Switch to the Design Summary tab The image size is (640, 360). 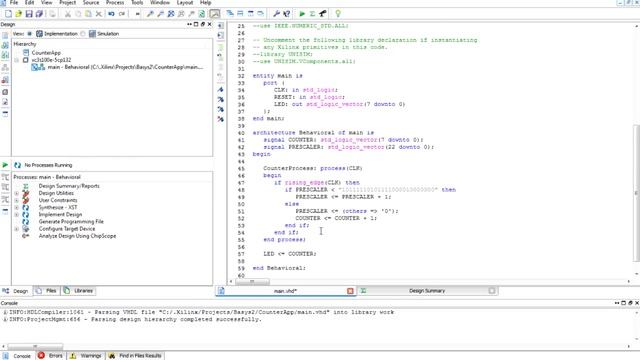click(x=427, y=291)
